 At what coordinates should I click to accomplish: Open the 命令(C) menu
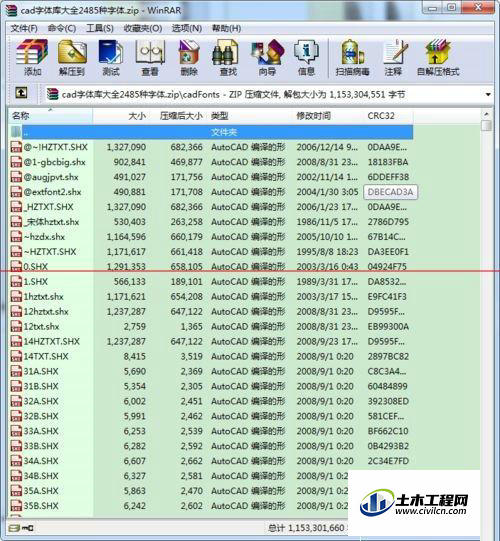[62, 28]
